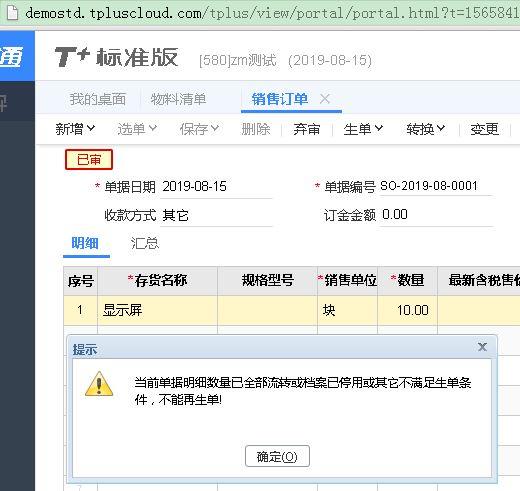The image size is (520, 491).
Task: Select the 块 unit cell in row 1
Action: click(x=347, y=310)
